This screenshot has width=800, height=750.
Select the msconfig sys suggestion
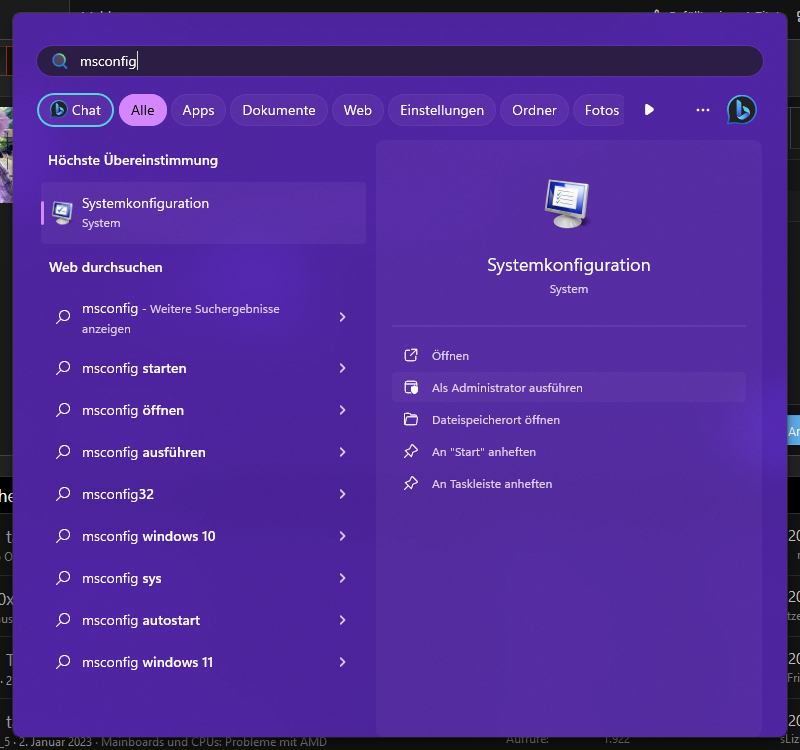[x=204, y=578]
